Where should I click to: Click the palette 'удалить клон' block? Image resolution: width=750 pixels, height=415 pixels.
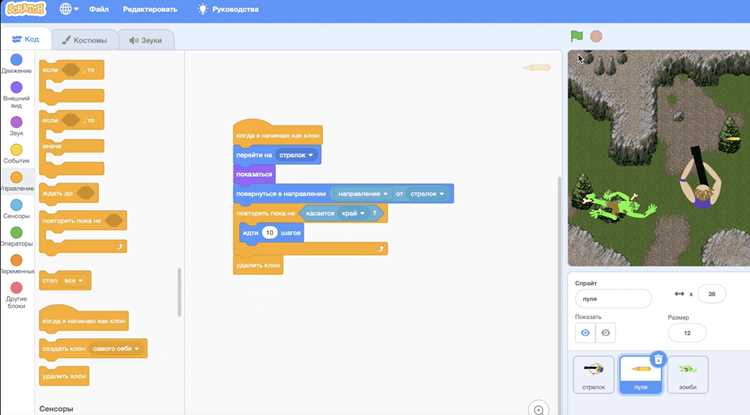point(64,376)
